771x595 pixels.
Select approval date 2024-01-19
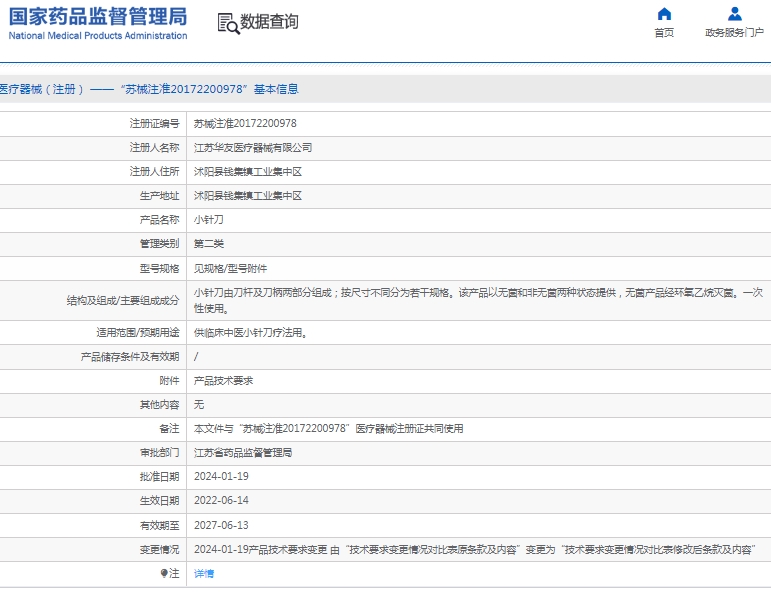(x=221, y=476)
